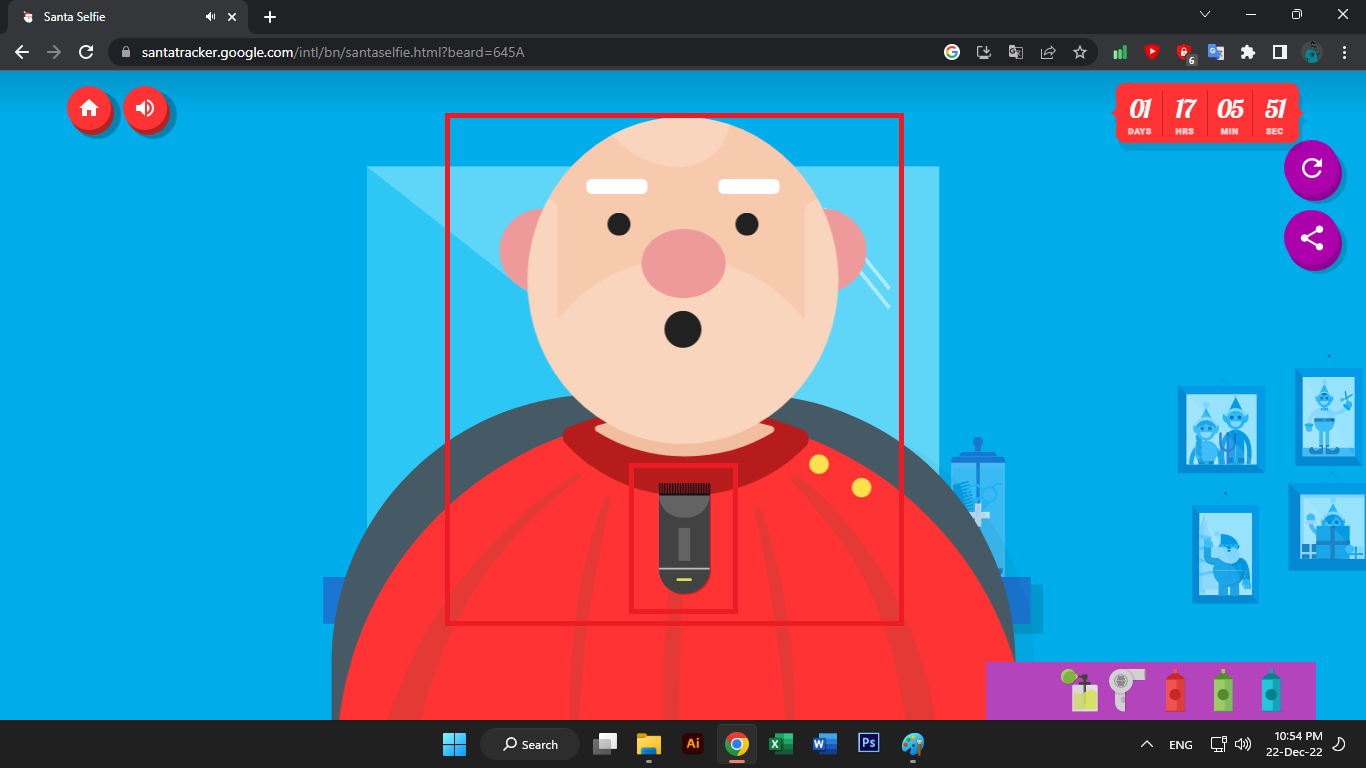Open Task View on taskbar
The height and width of the screenshot is (768, 1366).
pyautogui.click(x=605, y=744)
